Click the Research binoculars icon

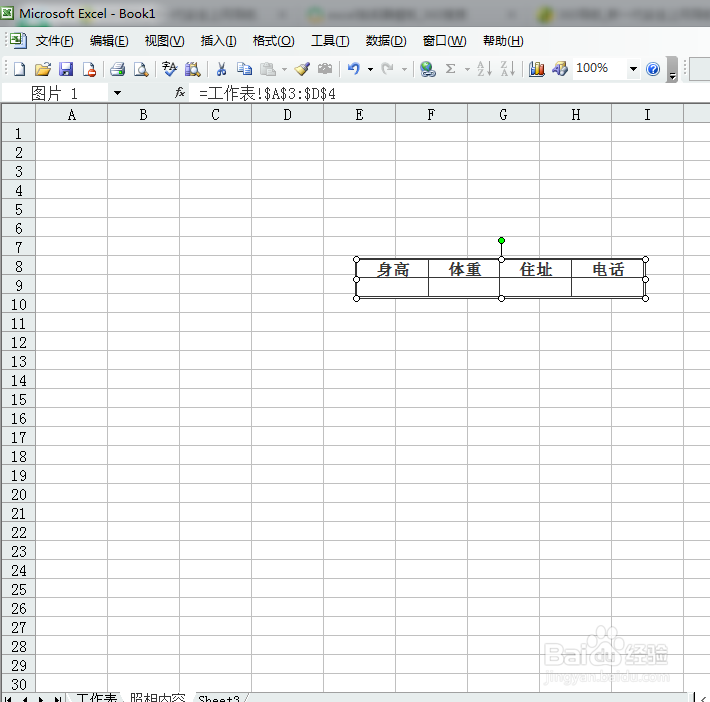click(x=192, y=69)
